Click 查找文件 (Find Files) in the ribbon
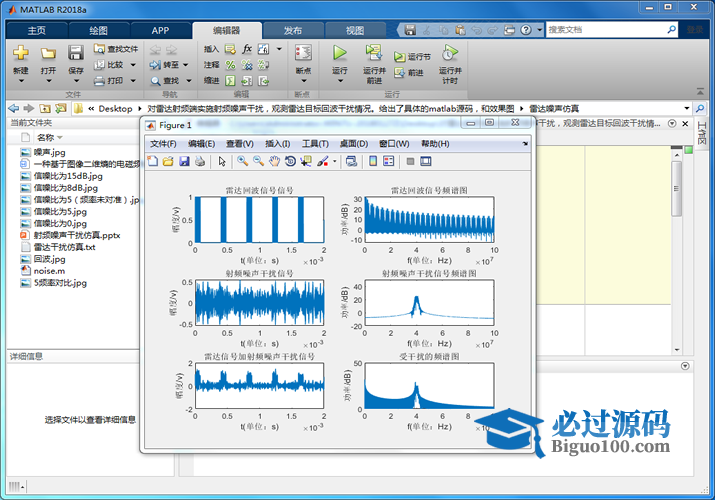 [116, 49]
